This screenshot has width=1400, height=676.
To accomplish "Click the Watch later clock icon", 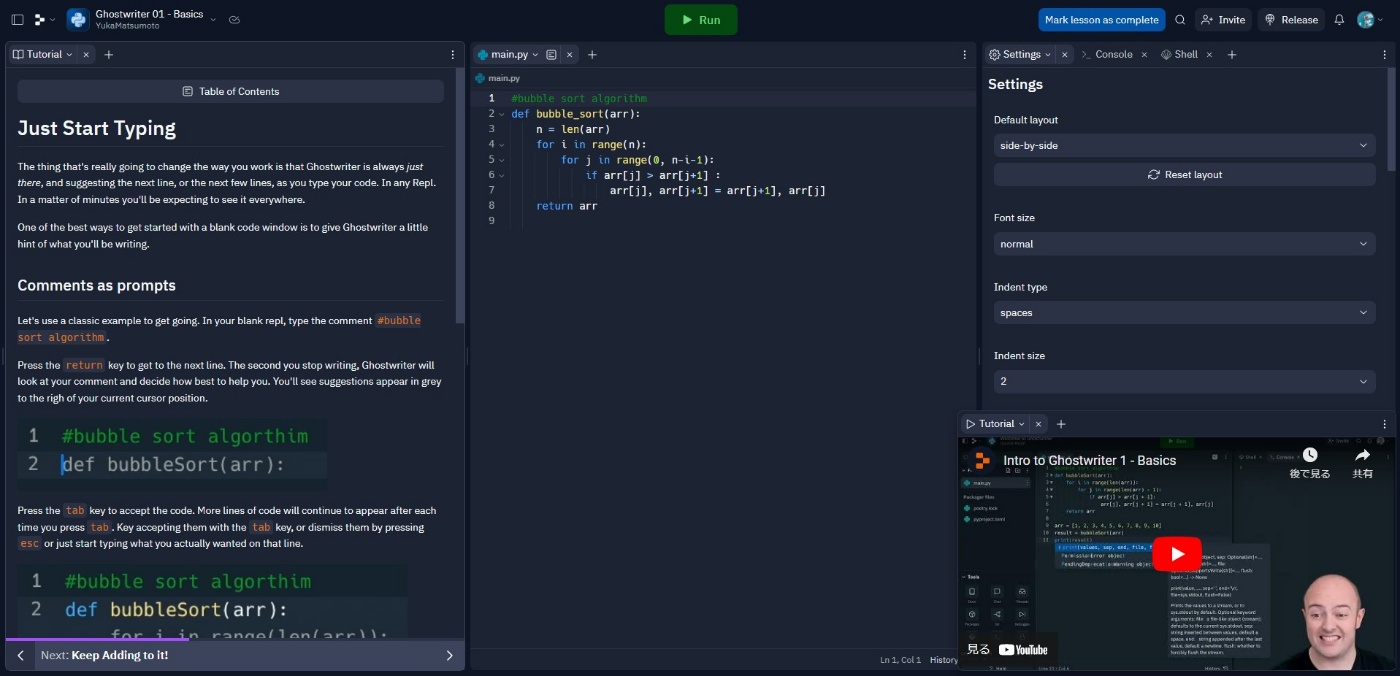I will tap(1310, 456).
